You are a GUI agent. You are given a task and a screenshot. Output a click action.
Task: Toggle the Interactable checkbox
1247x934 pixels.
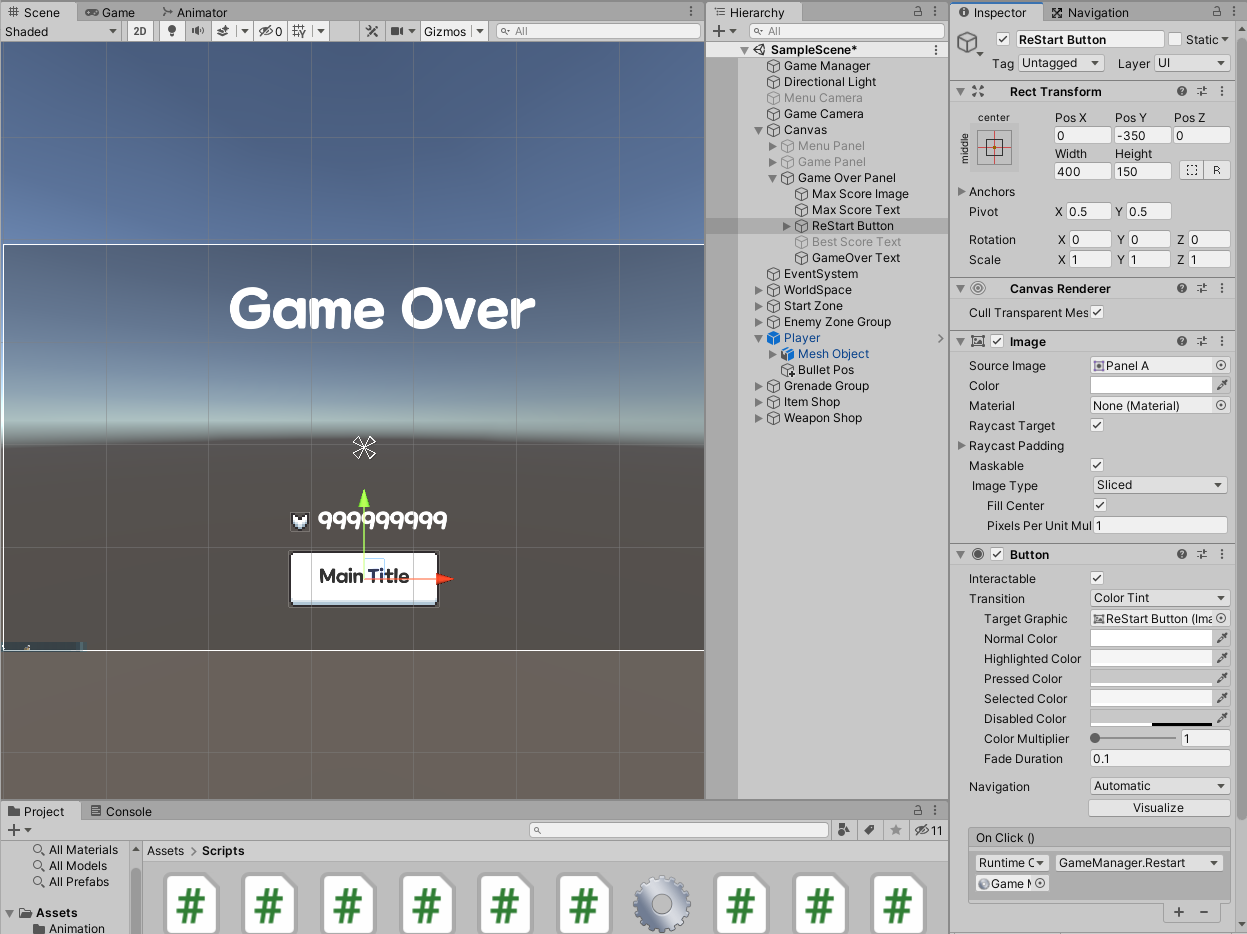[x=1097, y=578]
